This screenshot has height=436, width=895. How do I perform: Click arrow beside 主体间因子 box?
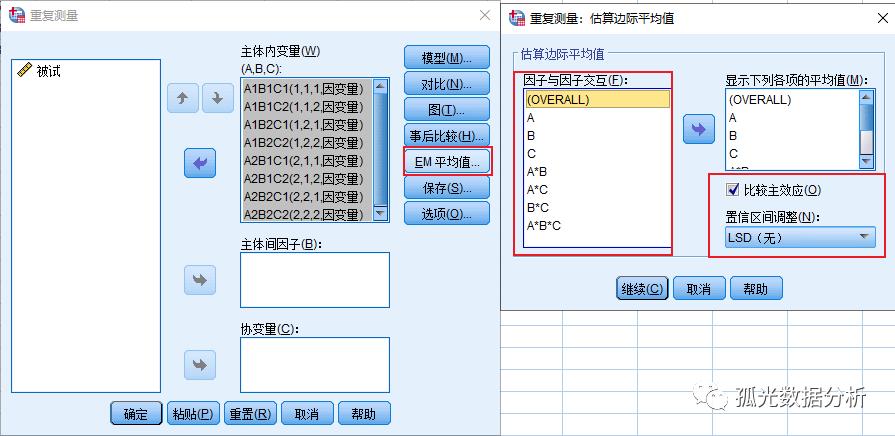pos(200,280)
